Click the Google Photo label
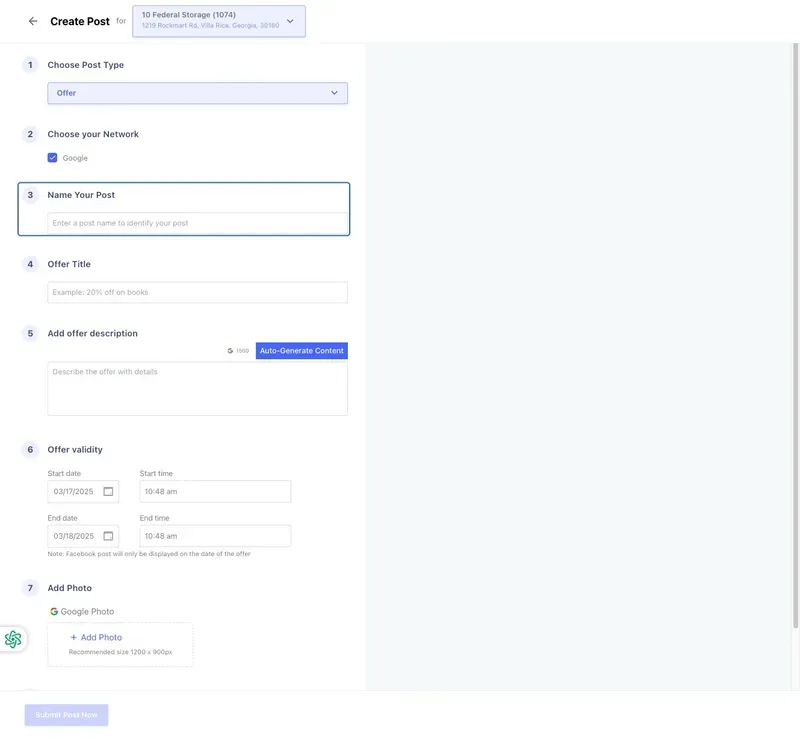 point(87,611)
